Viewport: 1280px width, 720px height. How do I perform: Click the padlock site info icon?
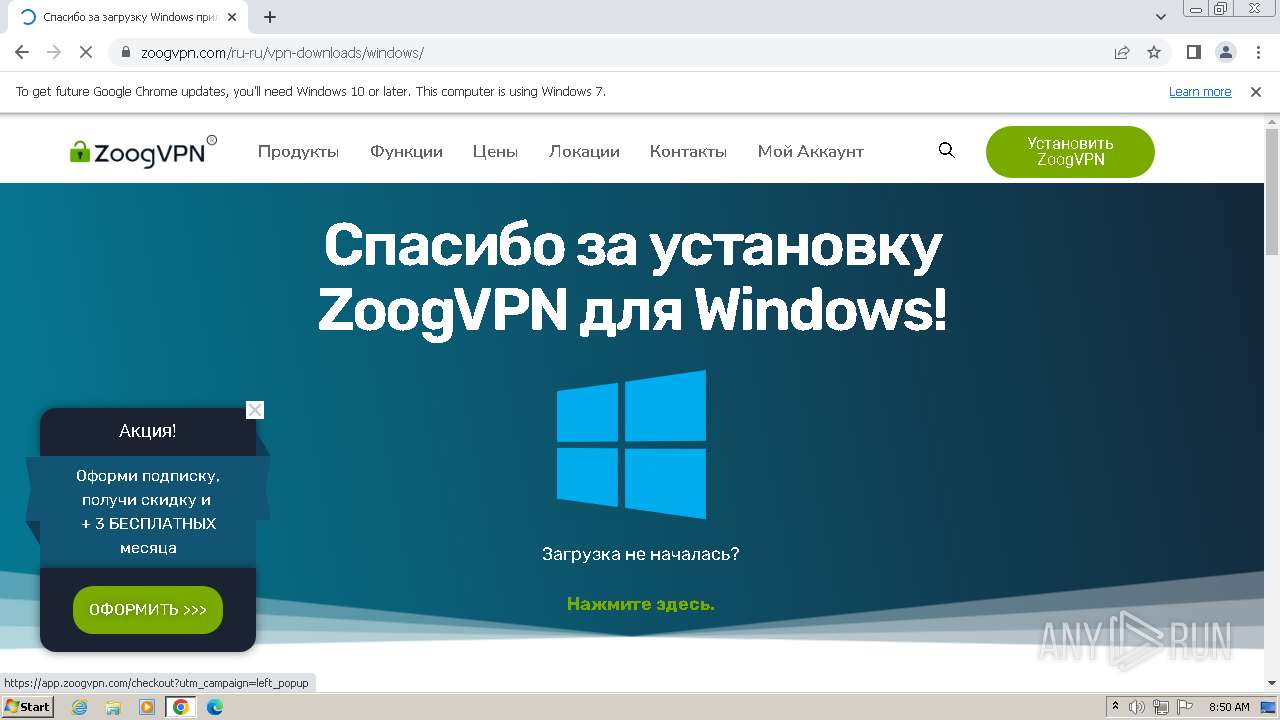click(126, 53)
